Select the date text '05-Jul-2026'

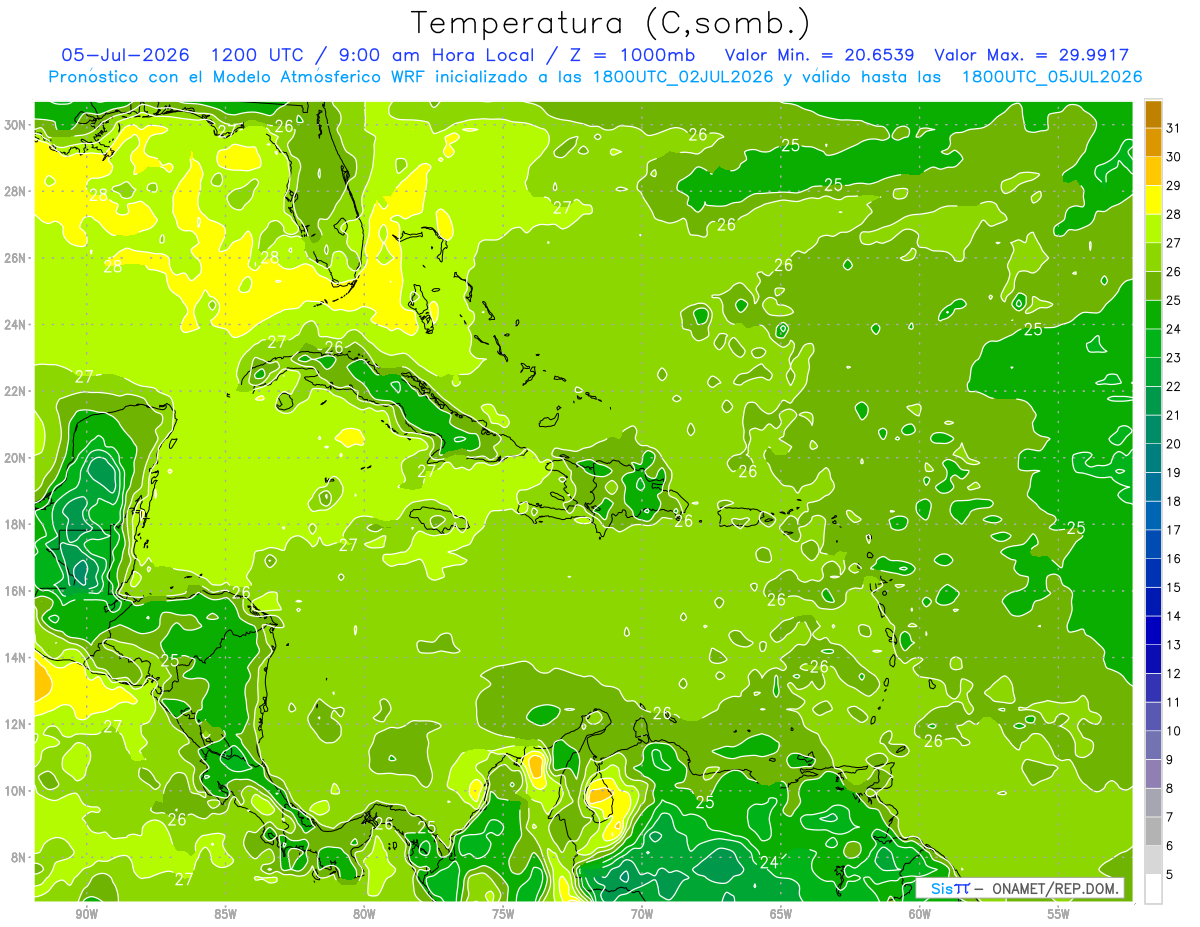126,55
